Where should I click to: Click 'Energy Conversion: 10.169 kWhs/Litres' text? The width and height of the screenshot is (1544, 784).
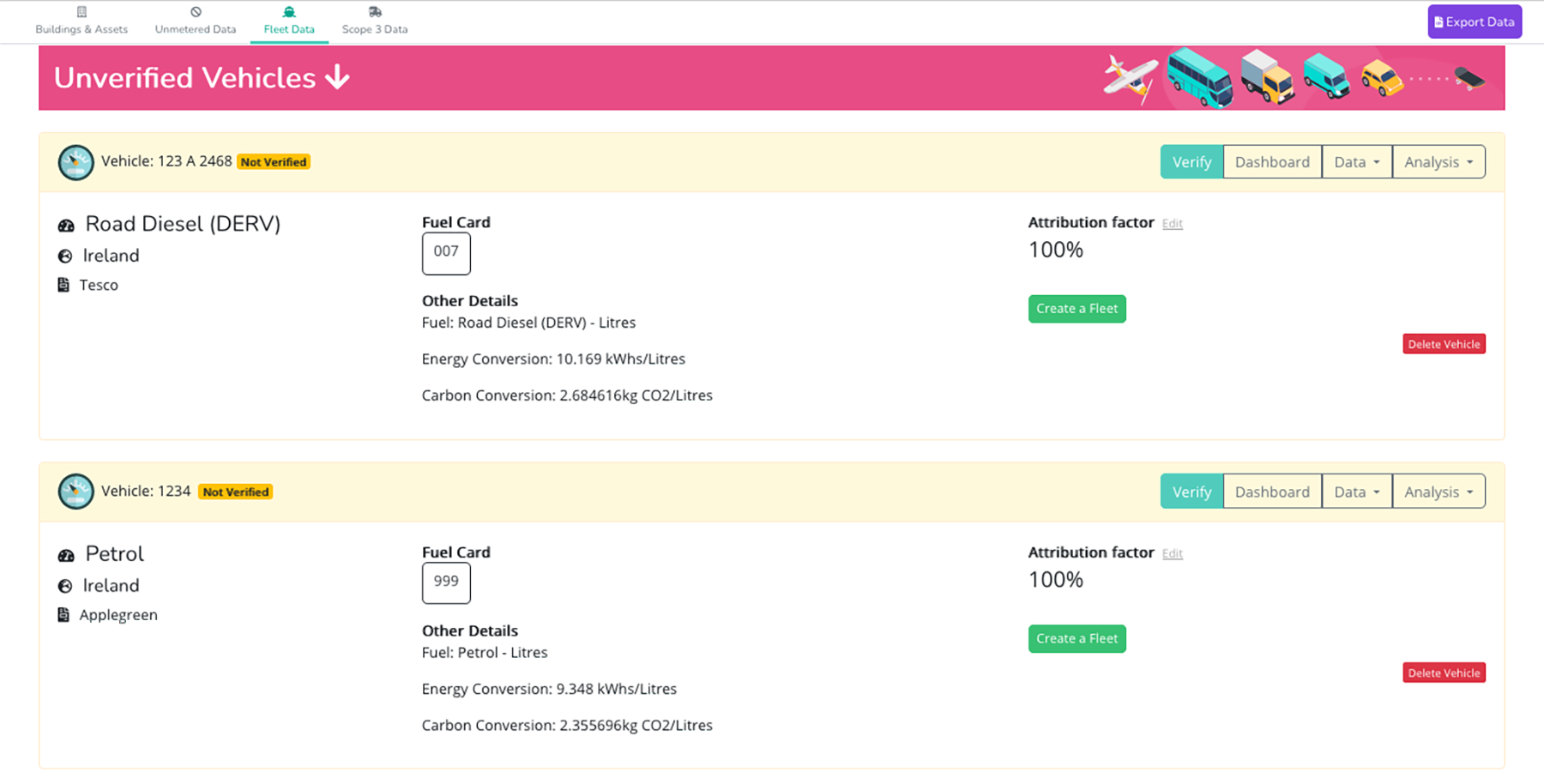(553, 359)
